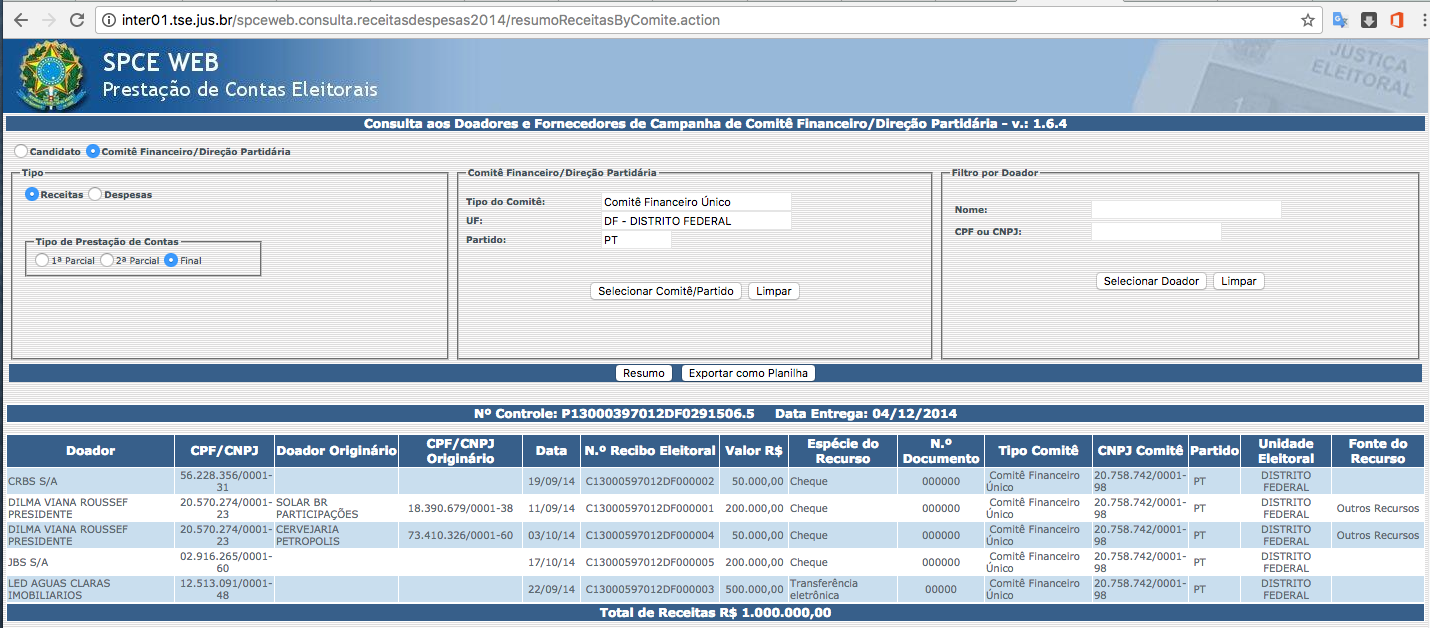This screenshot has width=1430, height=628.
Task: Select the Despesas radio button
Action: point(96,195)
